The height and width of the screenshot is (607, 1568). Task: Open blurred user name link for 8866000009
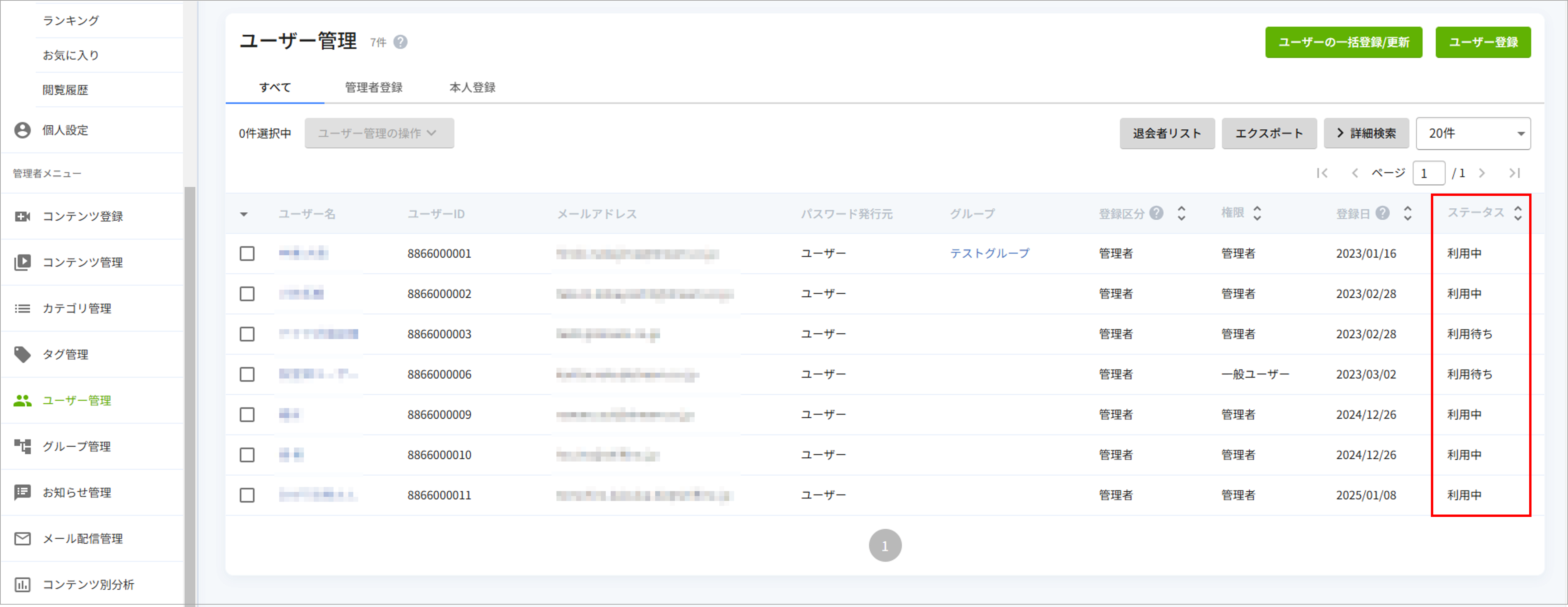coord(290,415)
